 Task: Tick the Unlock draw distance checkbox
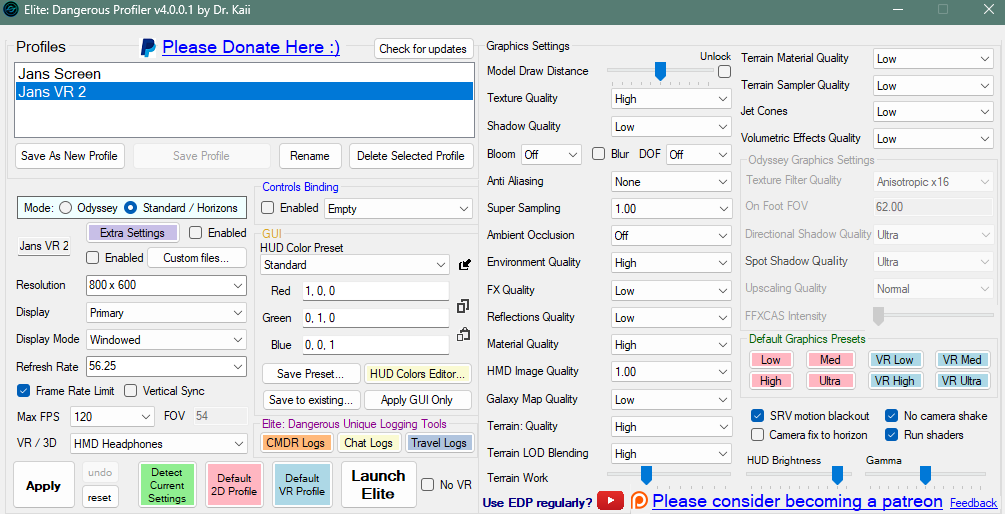(x=724, y=72)
